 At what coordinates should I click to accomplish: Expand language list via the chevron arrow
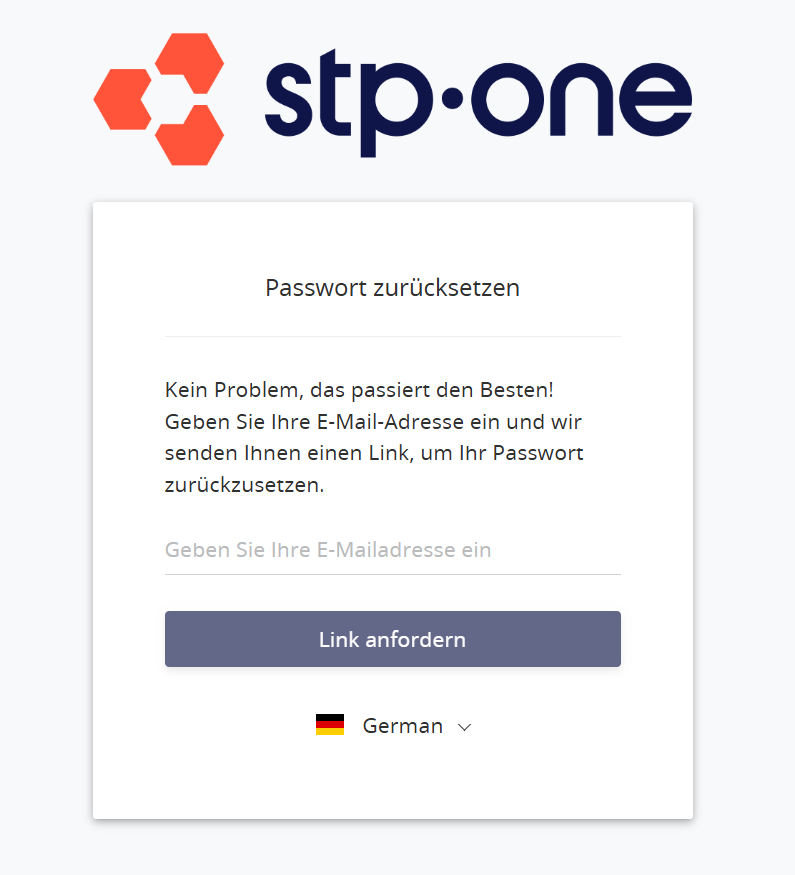click(464, 727)
